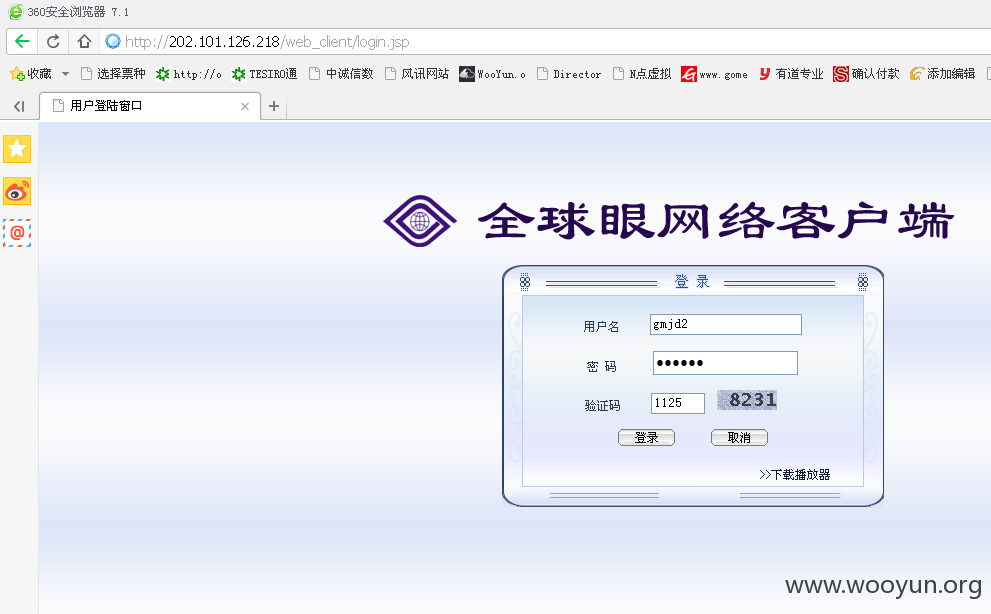Open the @ mail sidebar icon

click(x=17, y=233)
